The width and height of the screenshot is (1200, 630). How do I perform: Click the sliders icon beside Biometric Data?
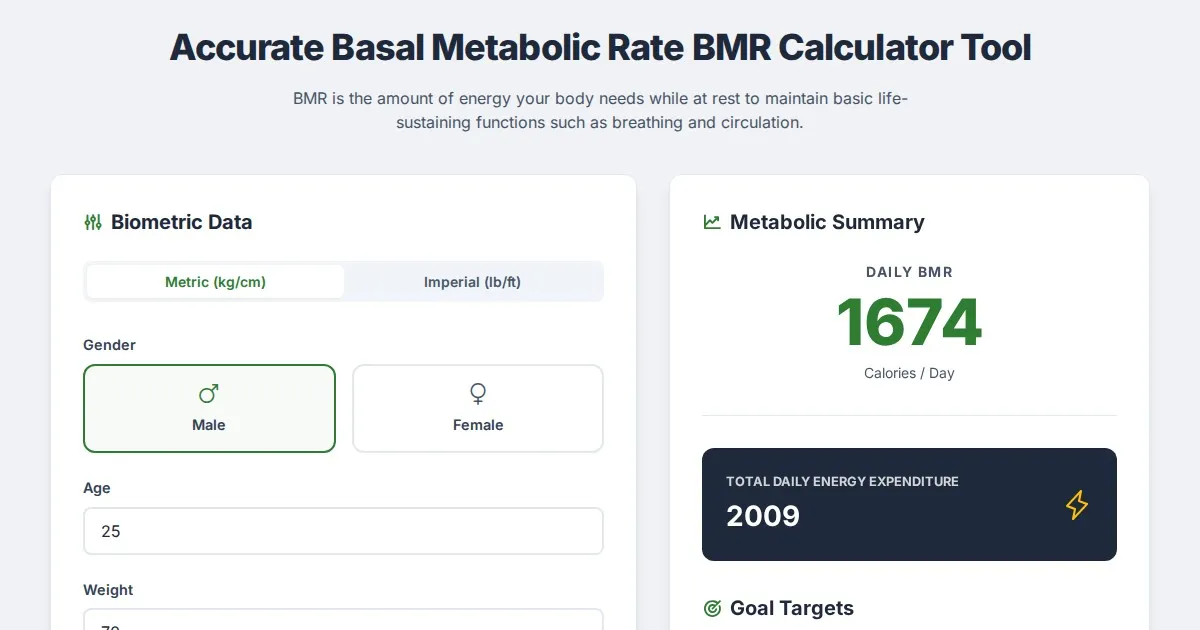point(93,222)
